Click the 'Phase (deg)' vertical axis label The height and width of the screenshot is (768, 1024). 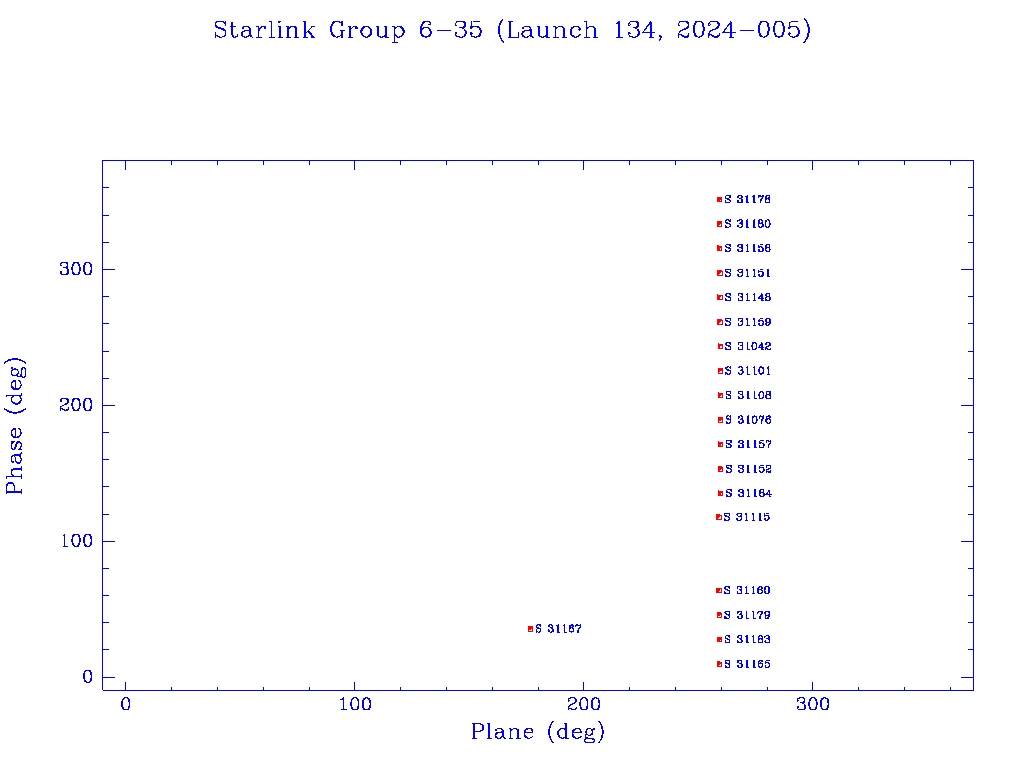click(14, 426)
